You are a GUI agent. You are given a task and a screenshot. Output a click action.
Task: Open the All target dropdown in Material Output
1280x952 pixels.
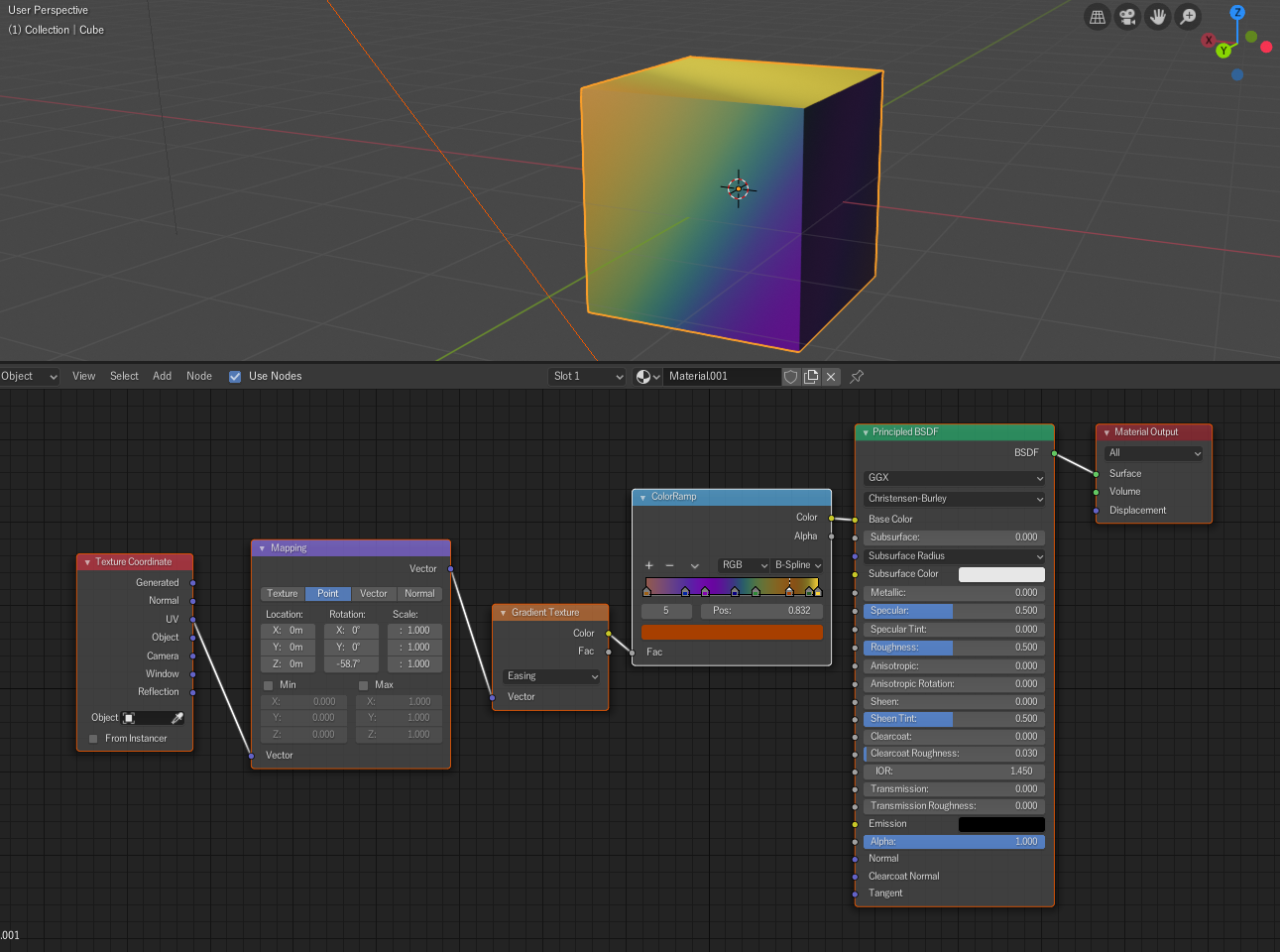click(x=1154, y=453)
